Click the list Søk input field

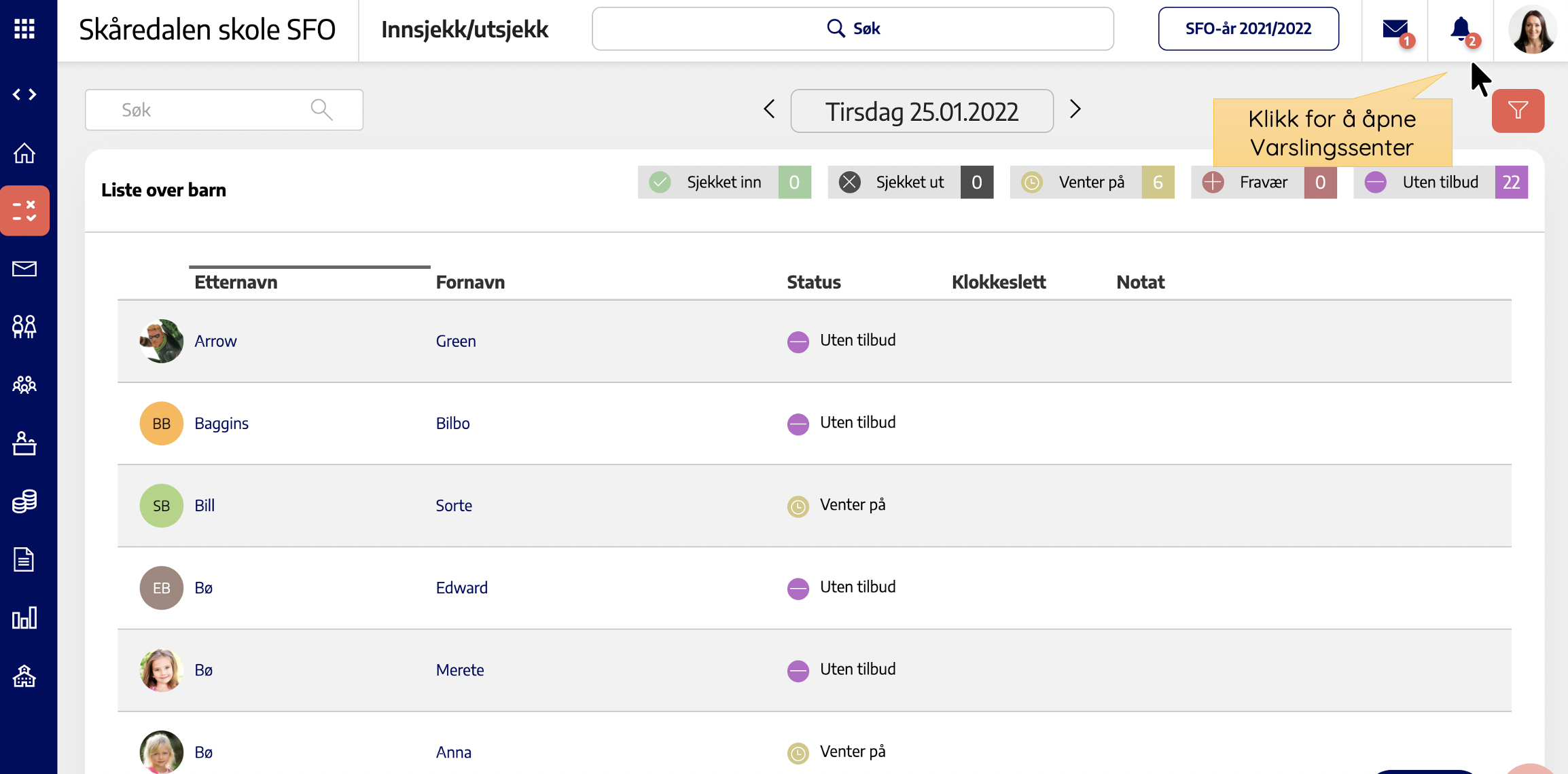point(224,109)
